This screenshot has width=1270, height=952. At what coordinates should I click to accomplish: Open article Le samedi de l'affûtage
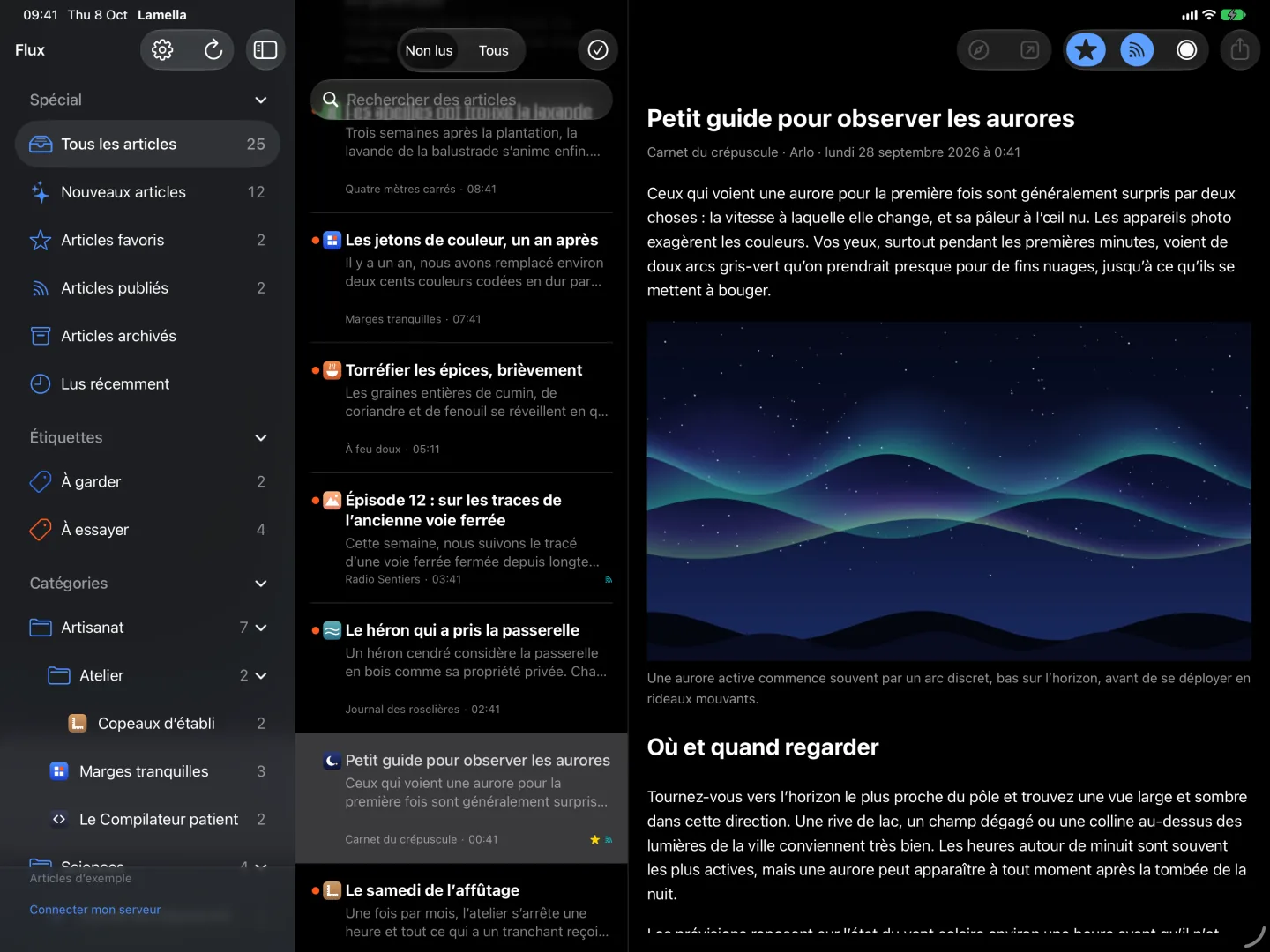coord(461,908)
